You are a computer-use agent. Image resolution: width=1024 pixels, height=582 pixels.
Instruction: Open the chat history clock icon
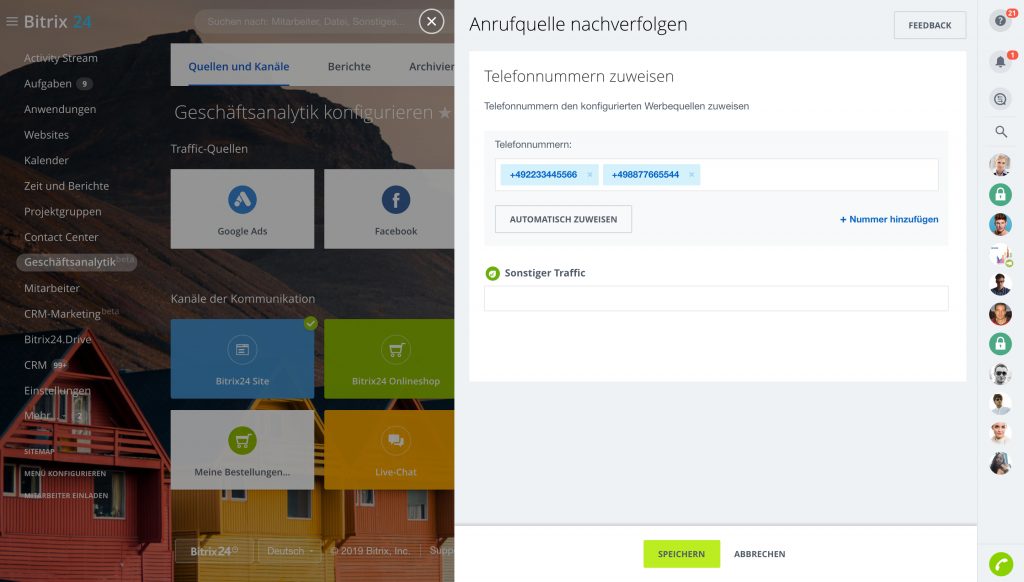[1000, 99]
